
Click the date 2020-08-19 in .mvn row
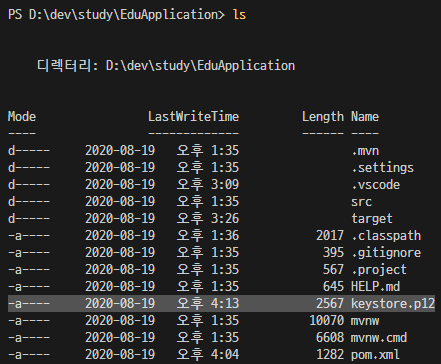click(120, 151)
